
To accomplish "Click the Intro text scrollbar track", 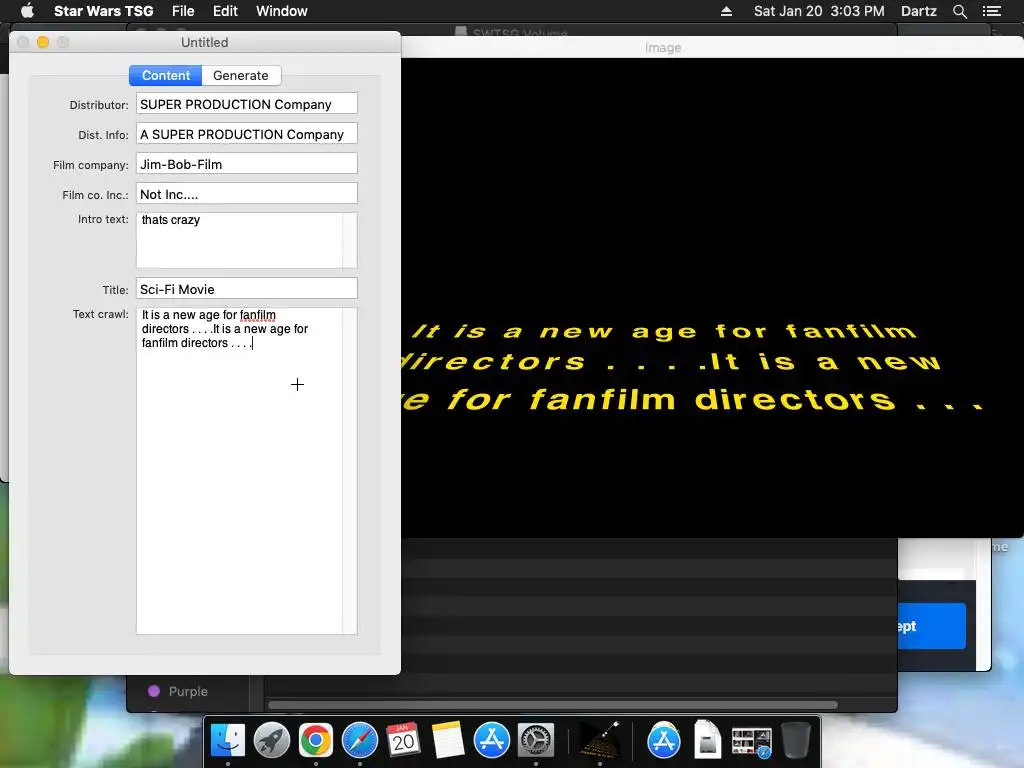I will 350,240.
